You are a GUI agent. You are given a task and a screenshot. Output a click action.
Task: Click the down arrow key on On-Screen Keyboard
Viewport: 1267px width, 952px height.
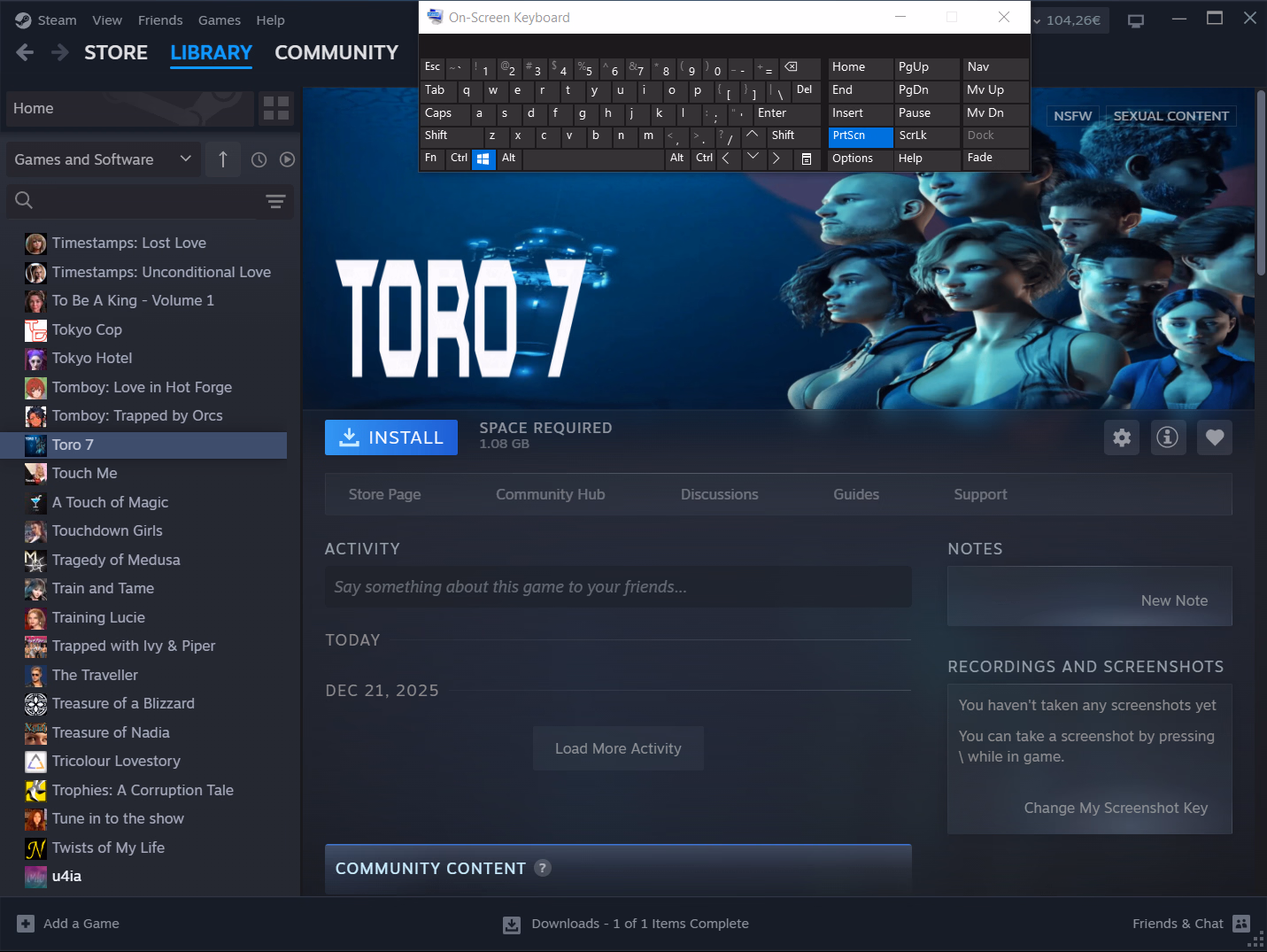point(753,159)
